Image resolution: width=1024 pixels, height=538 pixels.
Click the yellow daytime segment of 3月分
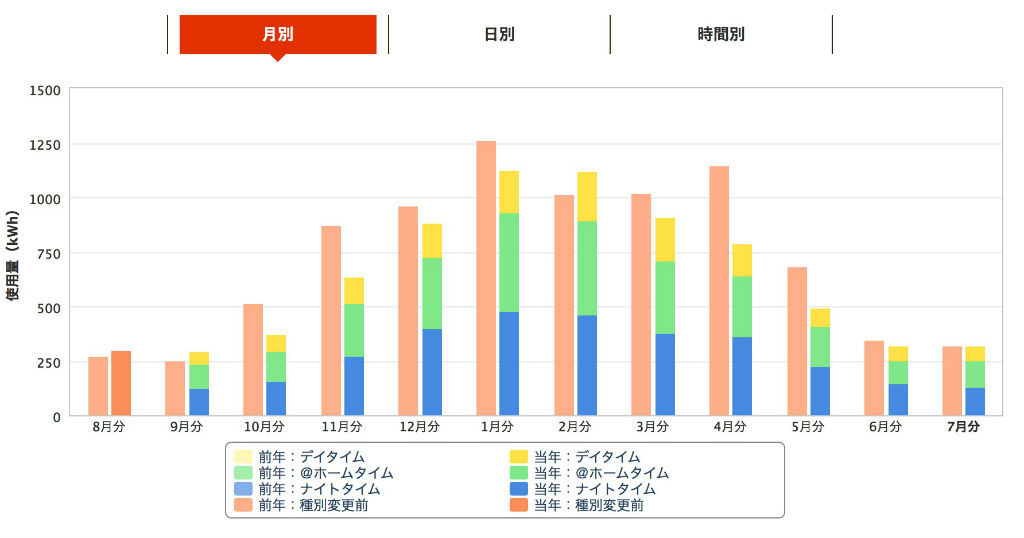665,240
